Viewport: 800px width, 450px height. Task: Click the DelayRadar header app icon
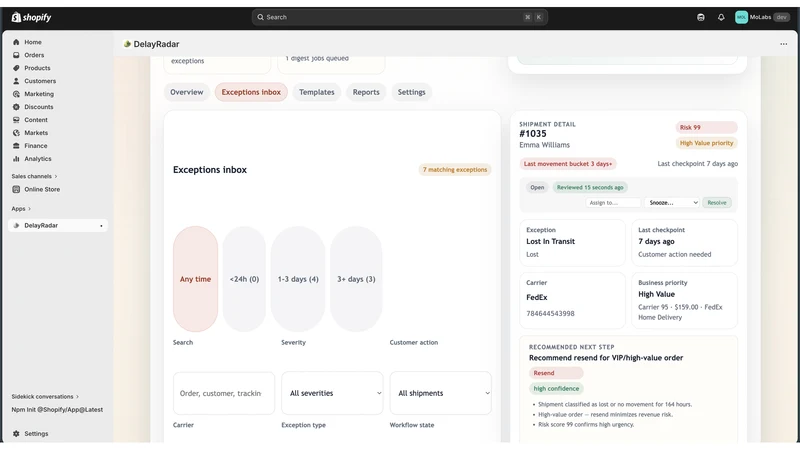[127, 44]
